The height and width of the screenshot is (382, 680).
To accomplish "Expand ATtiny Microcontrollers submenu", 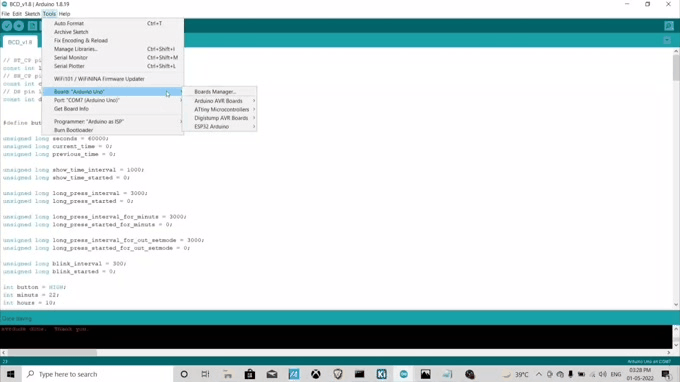I will tap(219, 109).
